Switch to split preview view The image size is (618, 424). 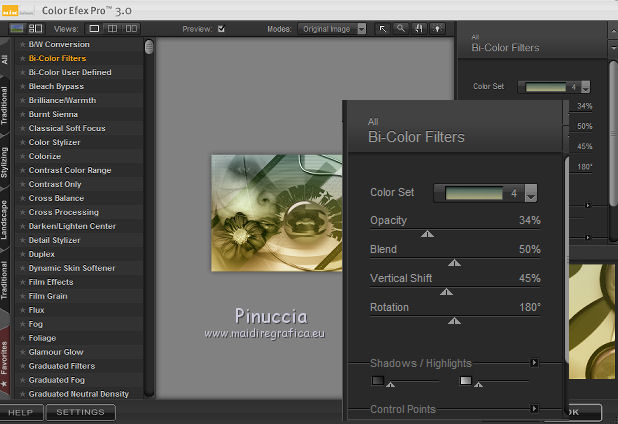(x=113, y=29)
